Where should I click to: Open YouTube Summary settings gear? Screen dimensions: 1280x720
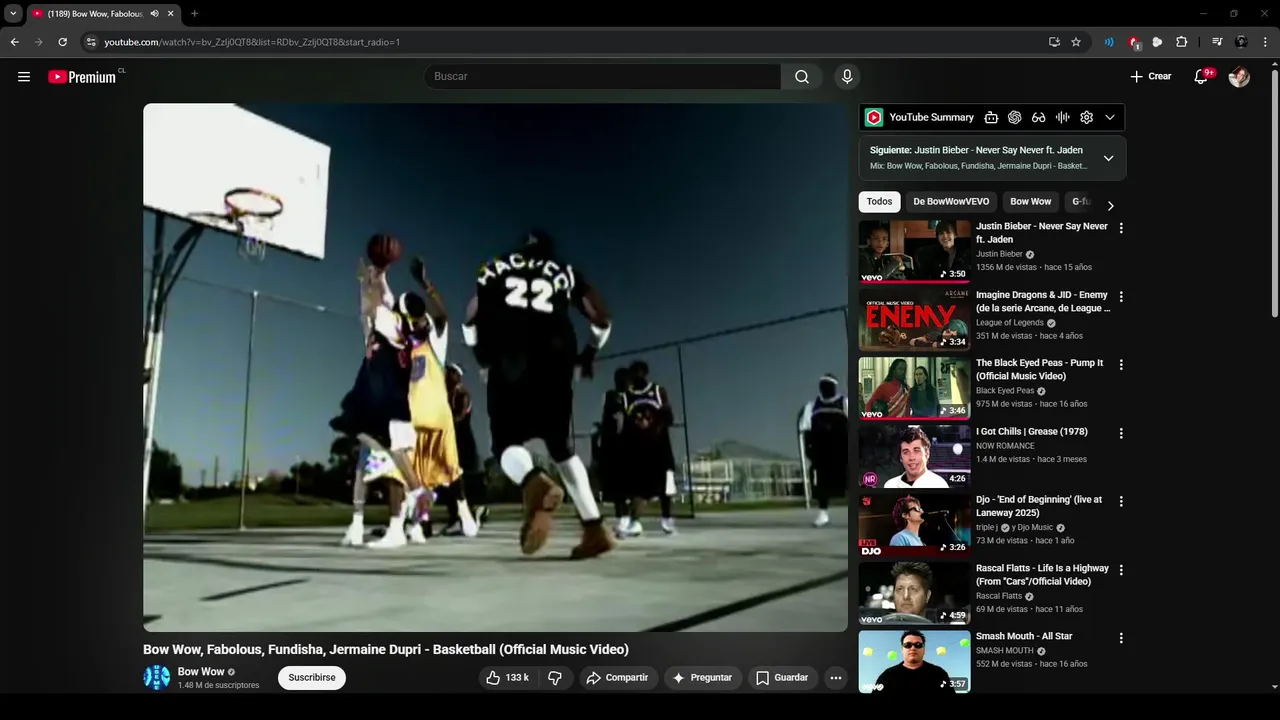[1087, 117]
